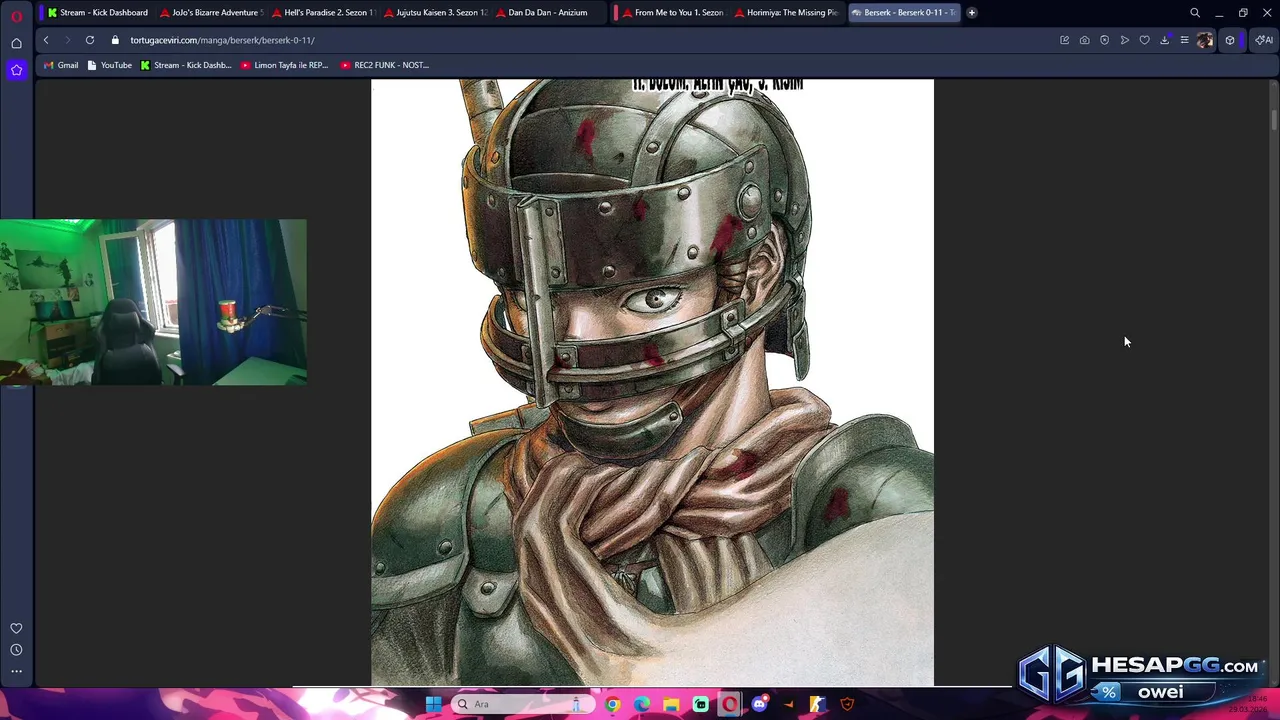The width and height of the screenshot is (1280, 720).
Task: View site info via the padlock icon
Action: 115,40
